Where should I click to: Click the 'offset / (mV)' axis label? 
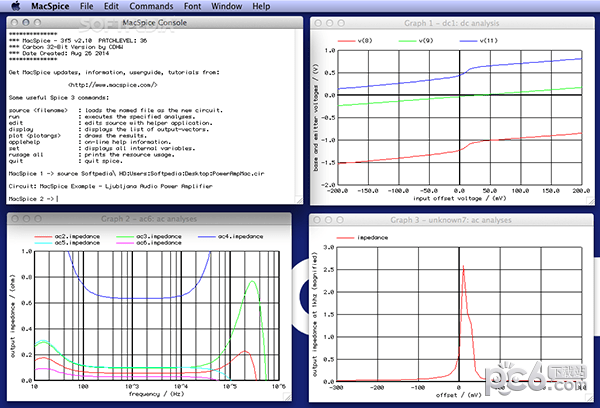(458, 395)
